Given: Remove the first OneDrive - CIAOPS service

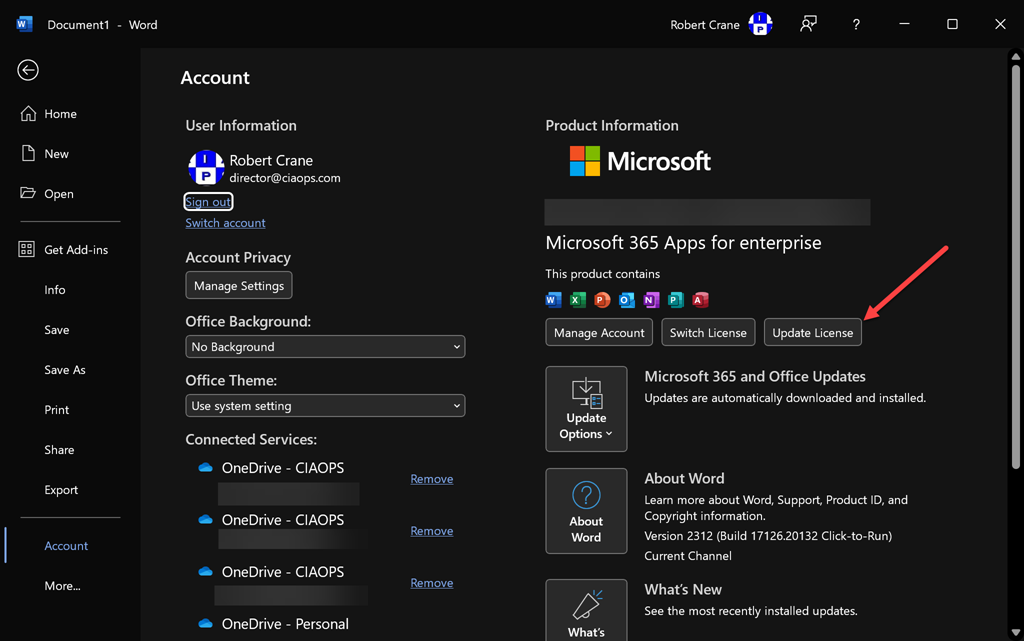Looking at the screenshot, I should pos(431,479).
